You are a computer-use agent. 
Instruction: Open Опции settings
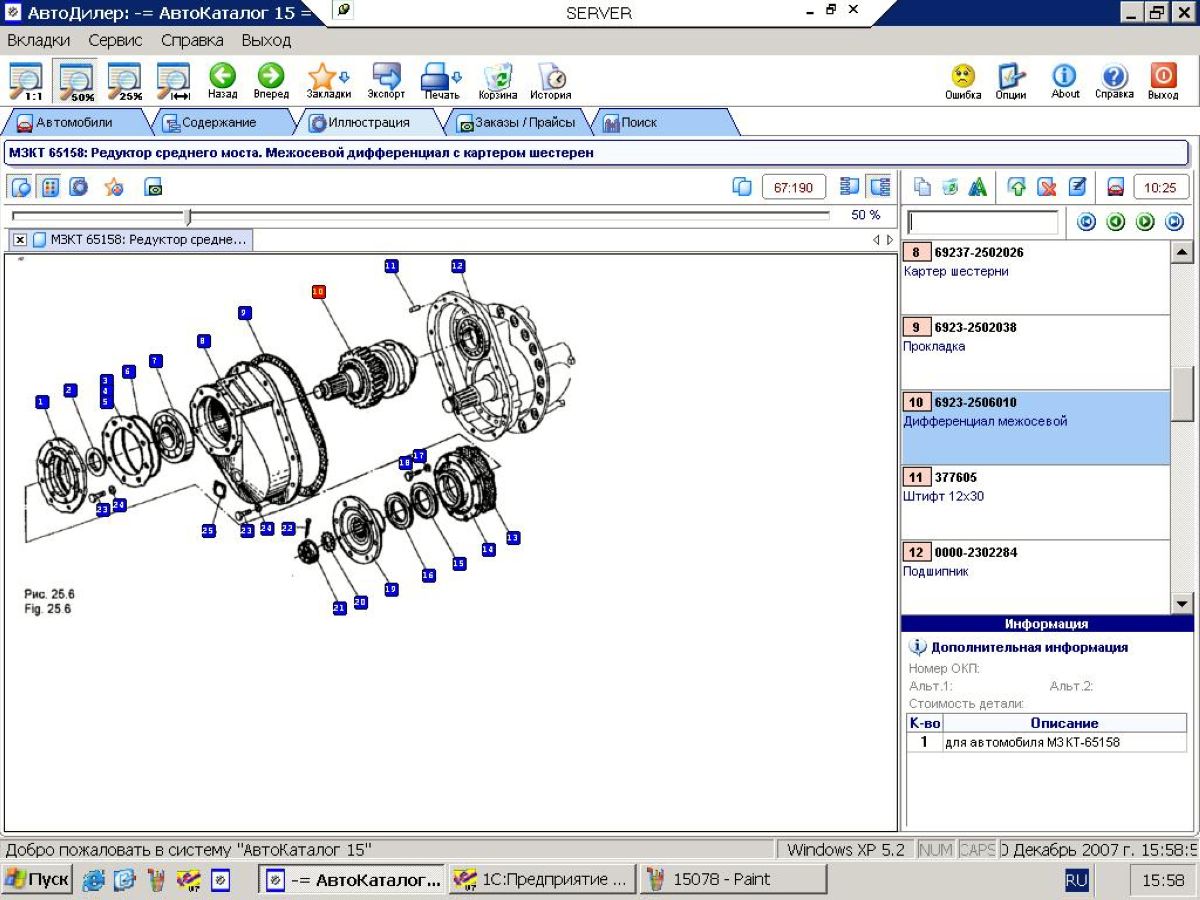tap(1011, 81)
